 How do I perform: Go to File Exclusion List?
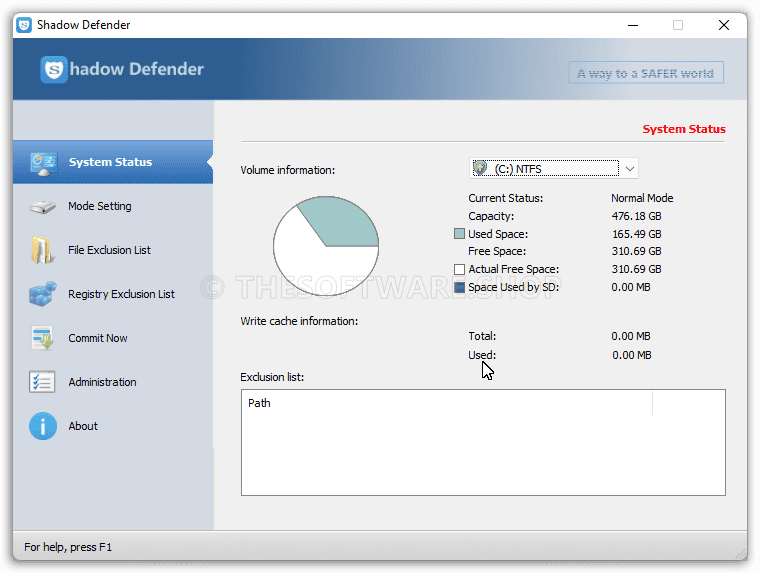[113, 250]
